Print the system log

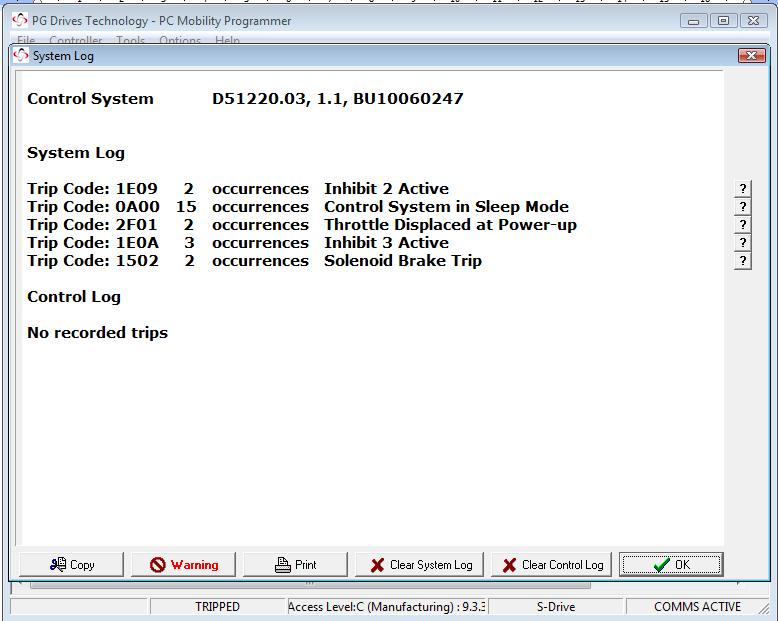click(295, 564)
